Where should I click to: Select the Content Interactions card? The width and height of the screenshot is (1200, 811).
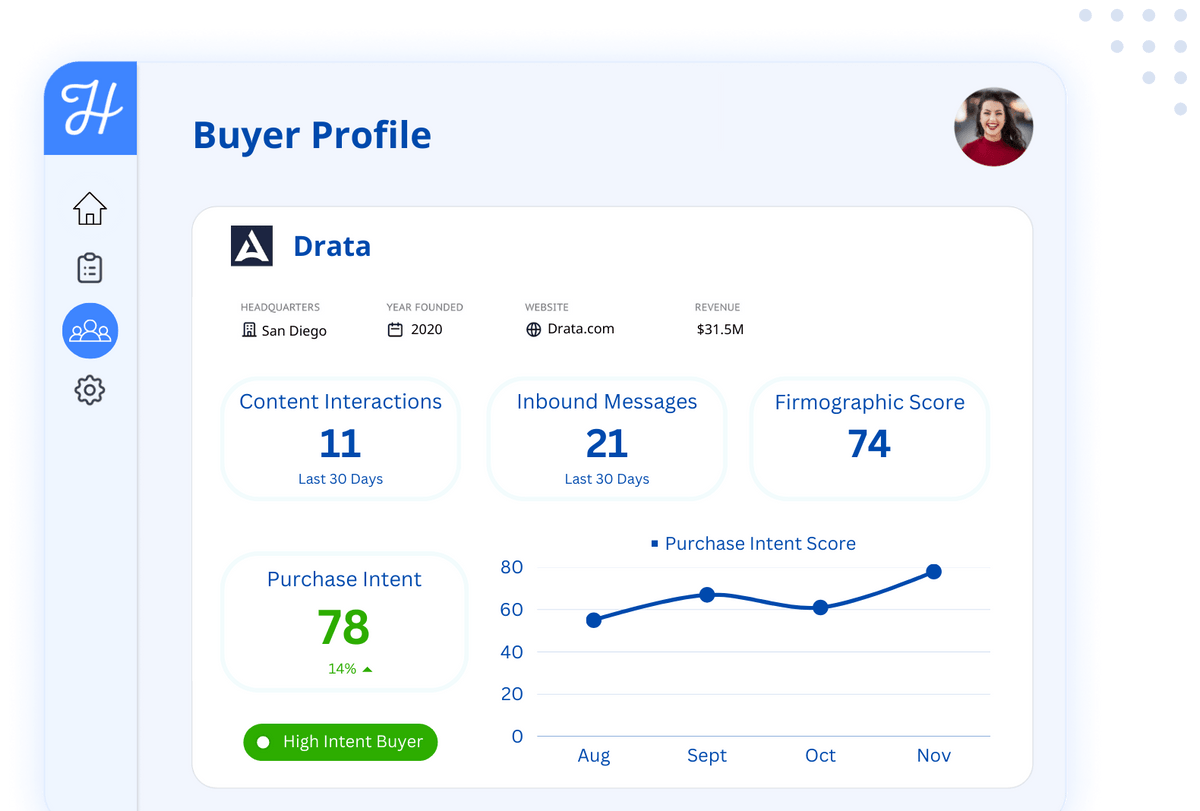340,439
